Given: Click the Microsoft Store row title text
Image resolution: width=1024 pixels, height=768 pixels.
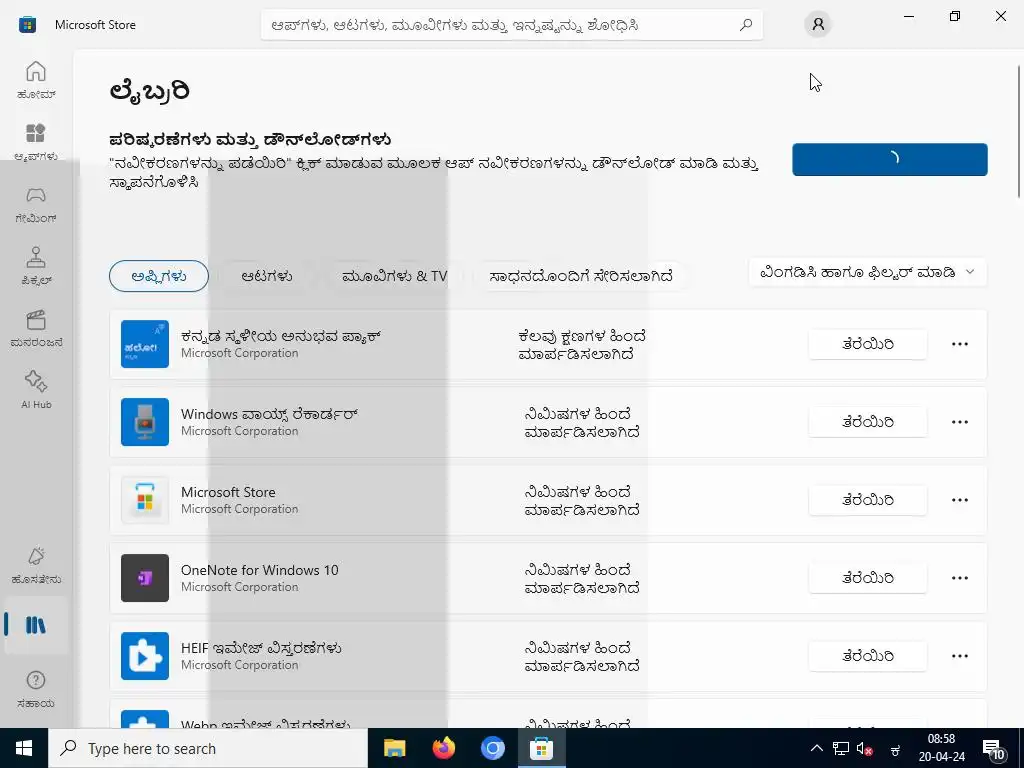Looking at the screenshot, I should 228,492.
